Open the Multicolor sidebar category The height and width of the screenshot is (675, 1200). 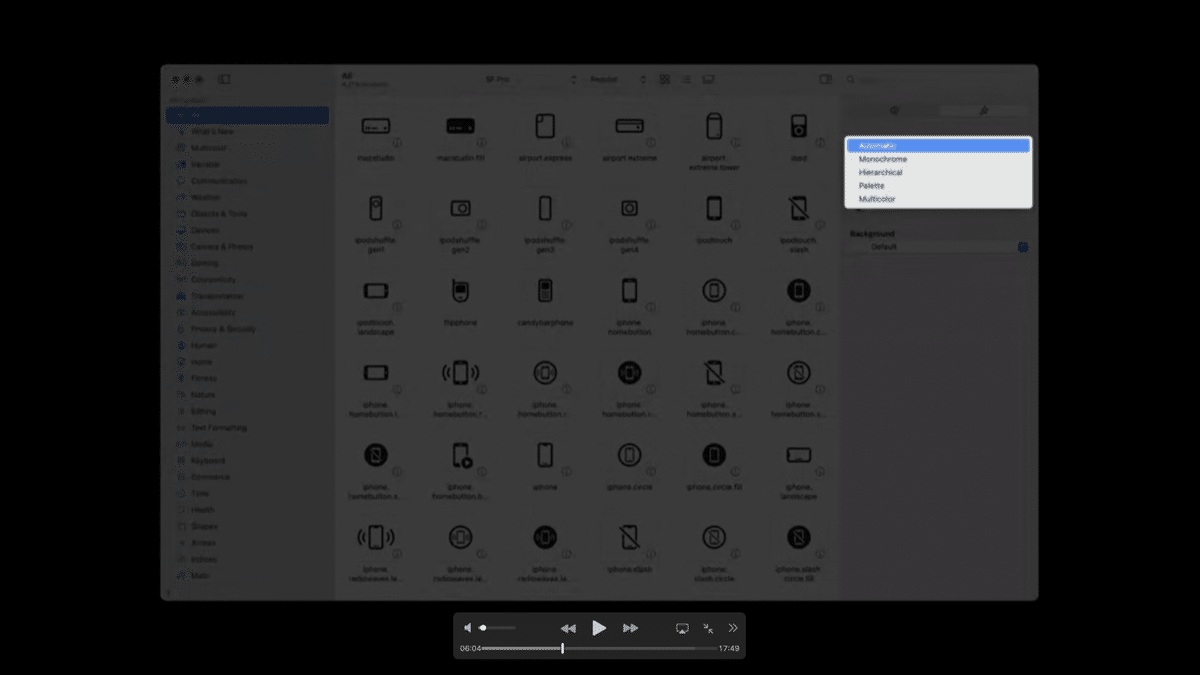coord(247,147)
